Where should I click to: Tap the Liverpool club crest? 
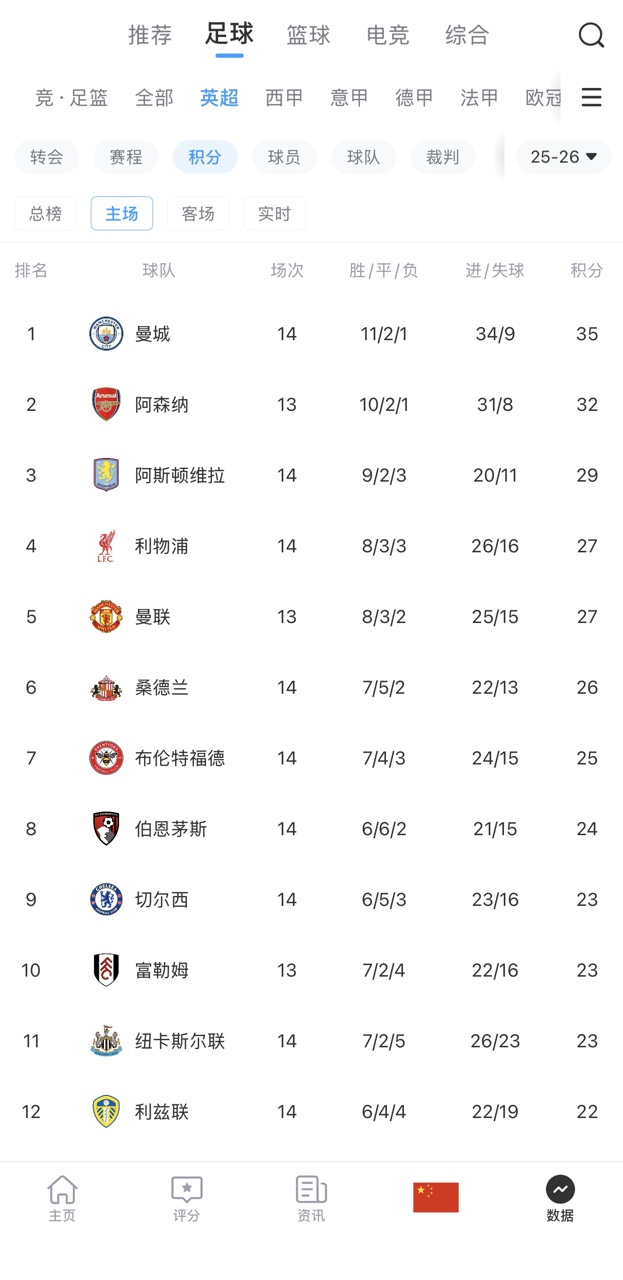106,546
